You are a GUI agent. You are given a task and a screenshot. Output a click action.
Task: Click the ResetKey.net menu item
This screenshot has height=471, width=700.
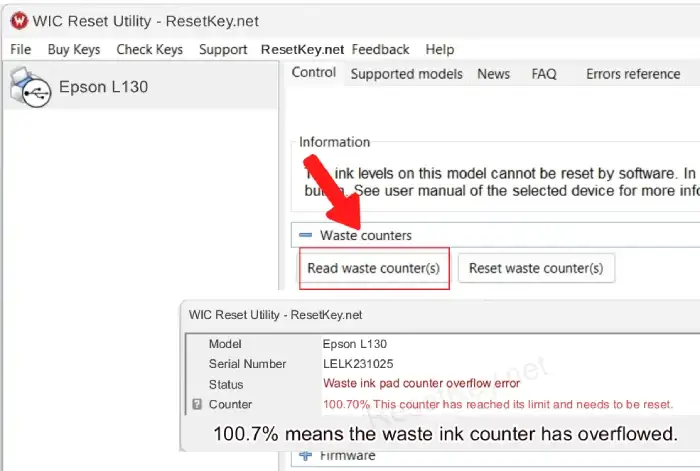pos(302,49)
